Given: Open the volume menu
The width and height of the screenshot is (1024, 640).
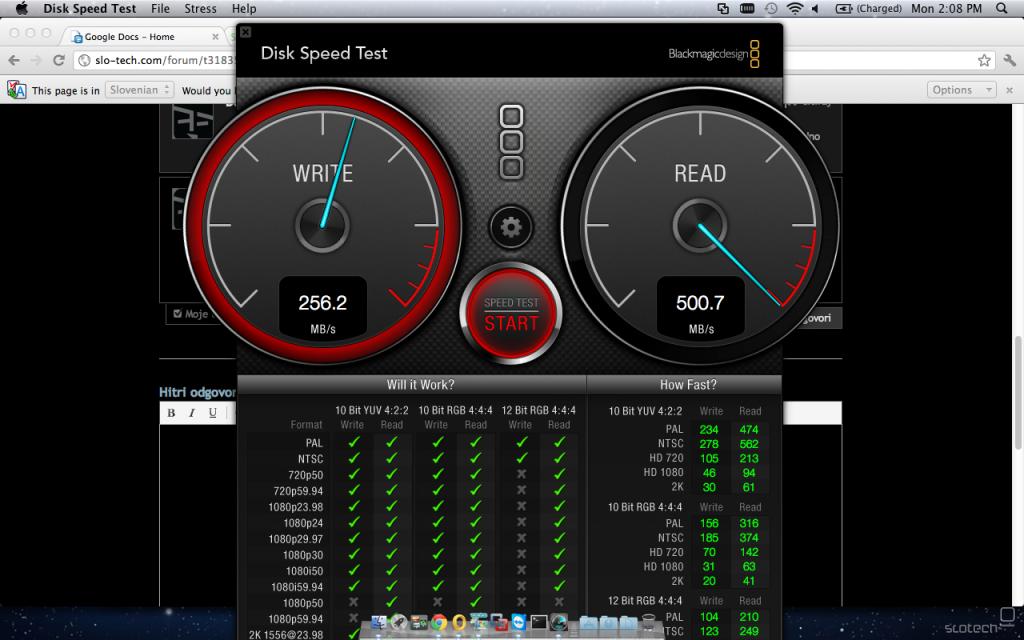Looking at the screenshot, I should (815, 8).
